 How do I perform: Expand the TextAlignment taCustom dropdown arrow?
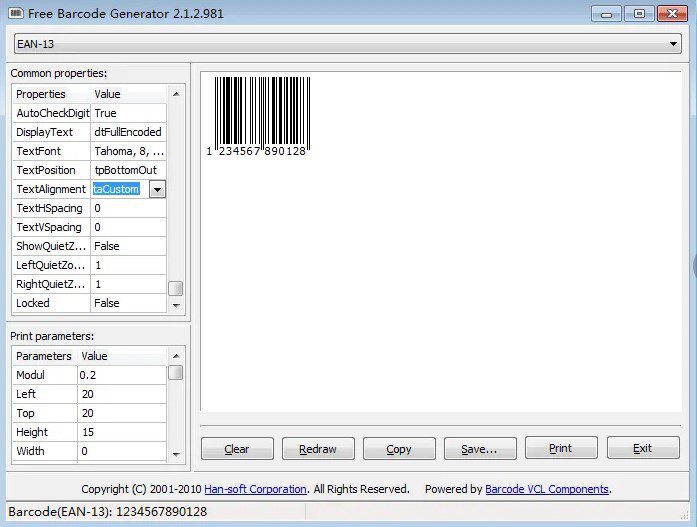(157, 189)
